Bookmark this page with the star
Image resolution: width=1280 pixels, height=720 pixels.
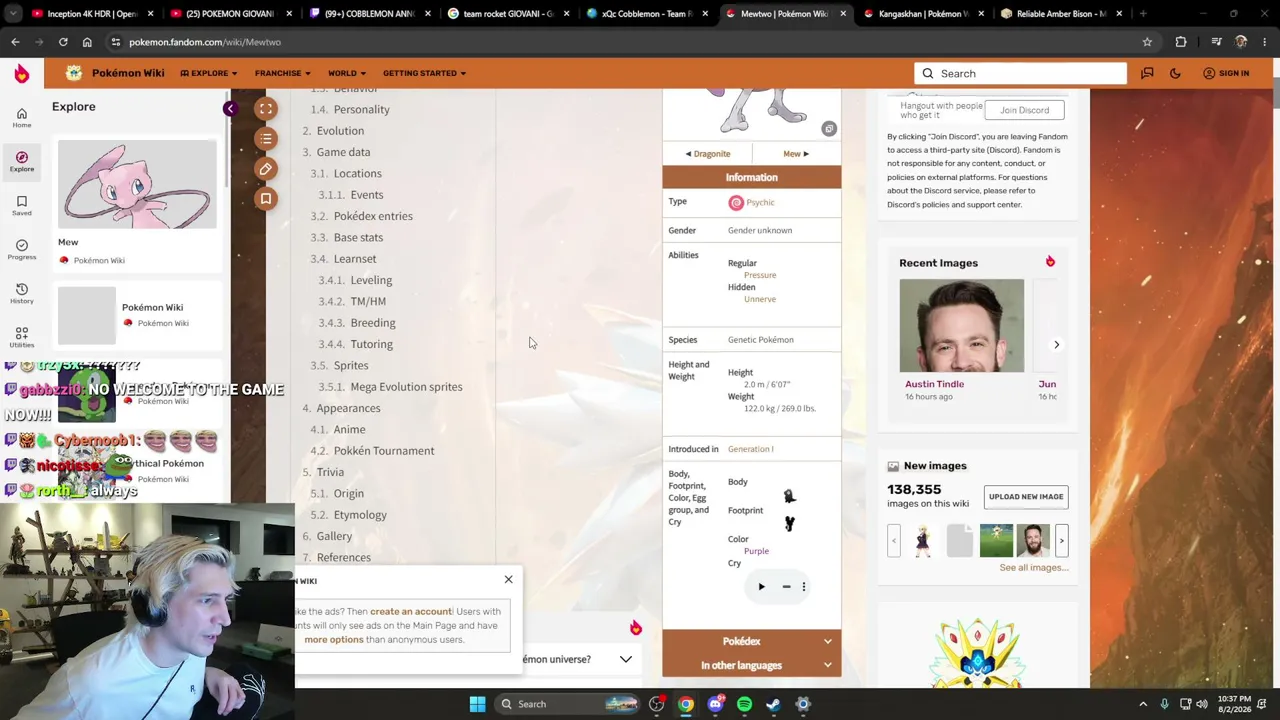coord(1147,42)
